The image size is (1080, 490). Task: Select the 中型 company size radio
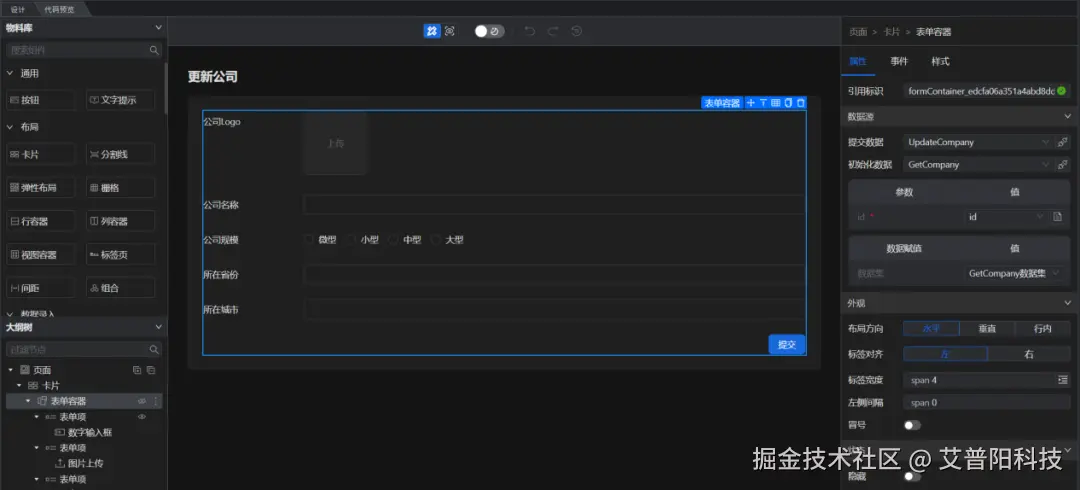393,240
